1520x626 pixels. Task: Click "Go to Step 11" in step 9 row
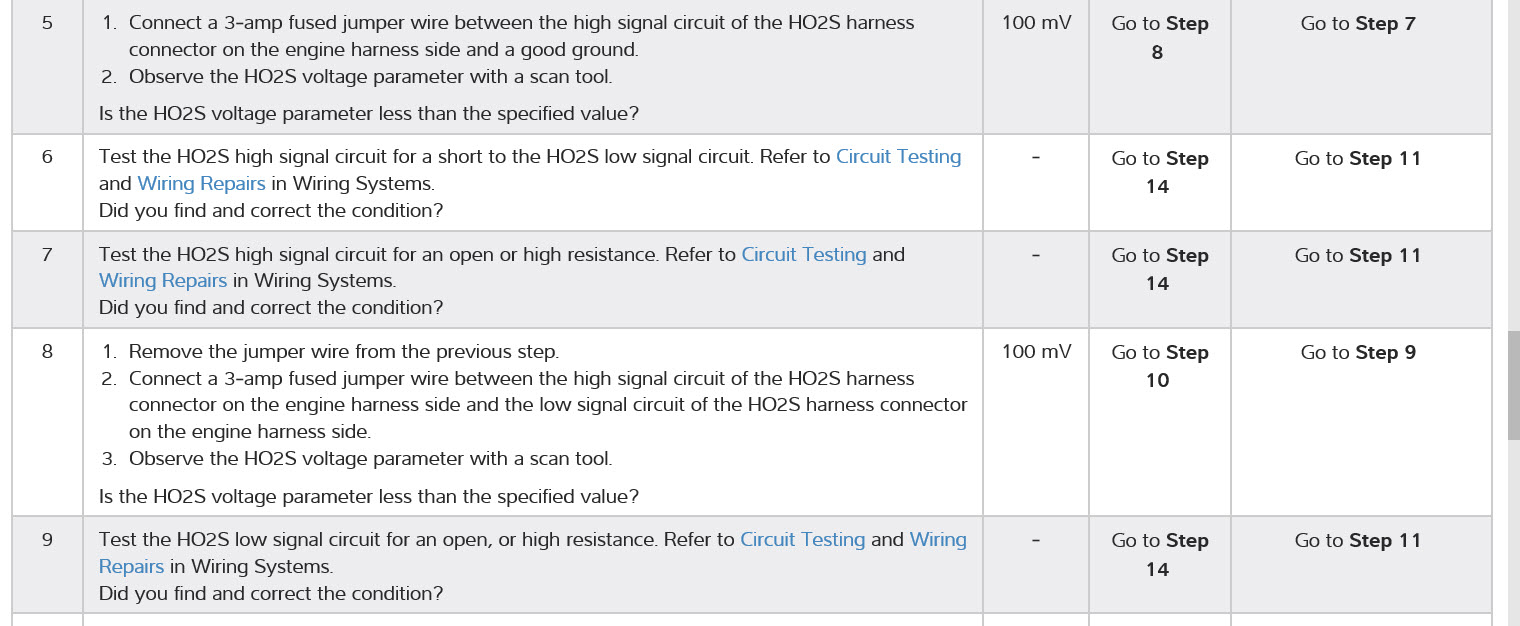(1358, 541)
